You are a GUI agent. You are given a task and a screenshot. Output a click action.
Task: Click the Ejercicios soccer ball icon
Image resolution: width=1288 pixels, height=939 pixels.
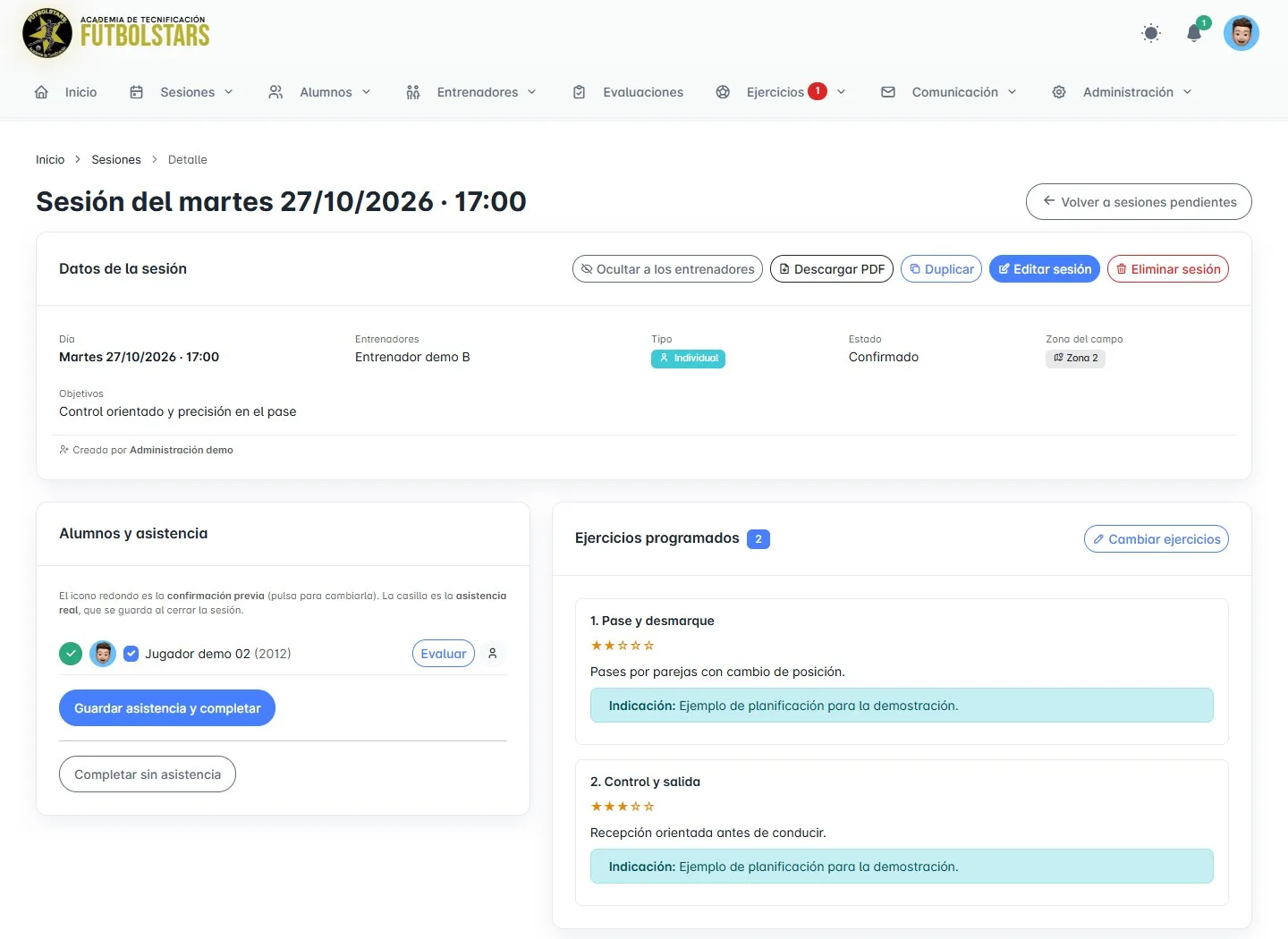pyautogui.click(x=723, y=92)
